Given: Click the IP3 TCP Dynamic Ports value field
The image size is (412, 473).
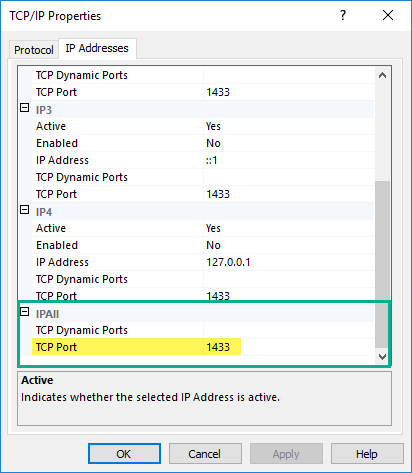Looking at the screenshot, I should [289, 177].
